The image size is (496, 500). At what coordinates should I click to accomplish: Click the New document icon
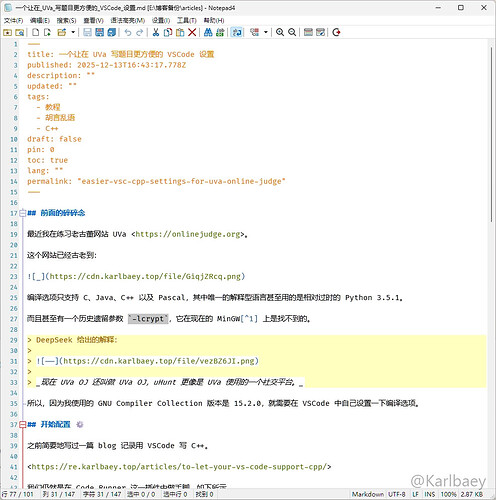[x=35, y=32]
